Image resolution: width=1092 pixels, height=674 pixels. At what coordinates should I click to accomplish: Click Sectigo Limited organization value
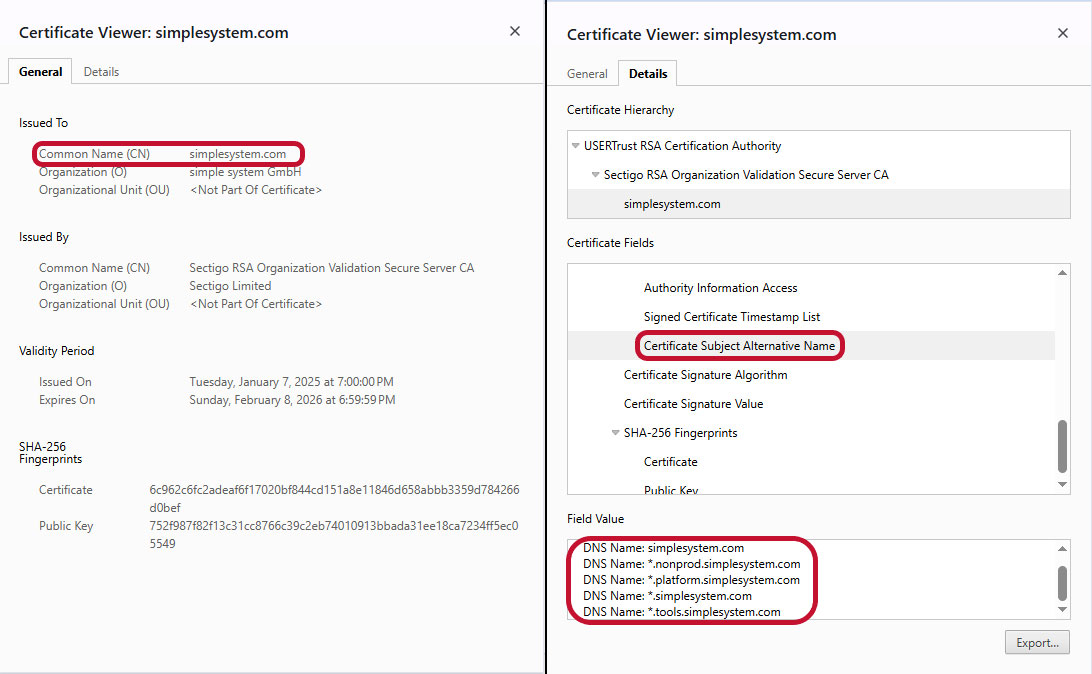tap(230, 286)
